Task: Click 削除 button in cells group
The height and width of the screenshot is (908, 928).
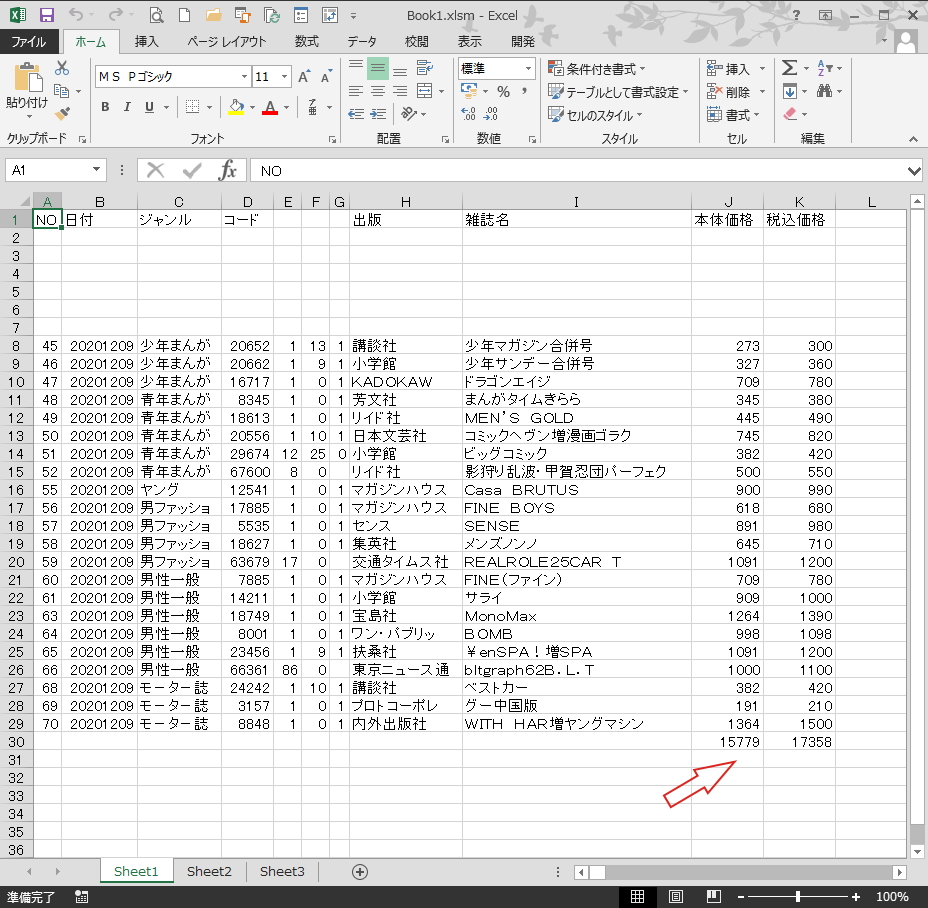Action: point(736,92)
